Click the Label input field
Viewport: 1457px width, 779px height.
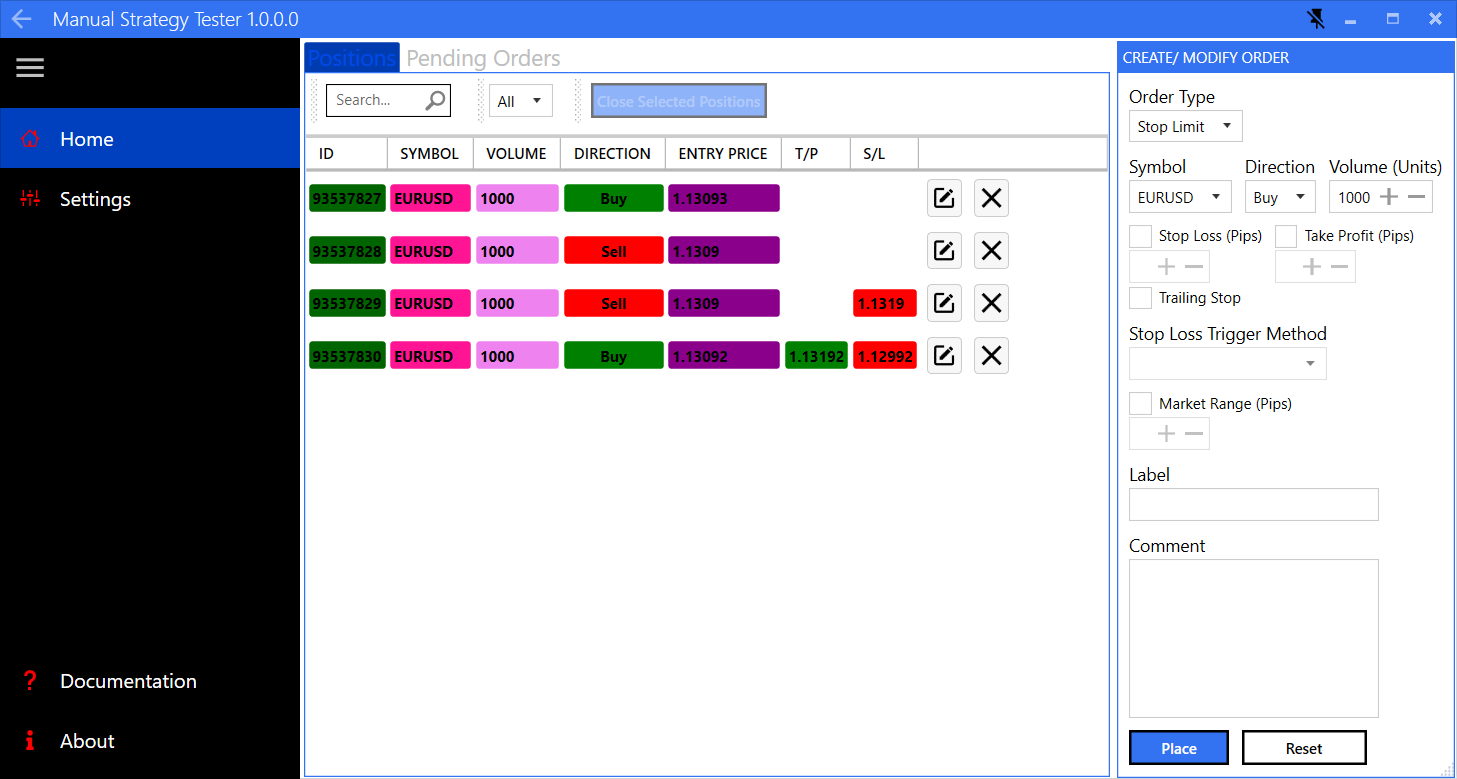(1254, 505)
